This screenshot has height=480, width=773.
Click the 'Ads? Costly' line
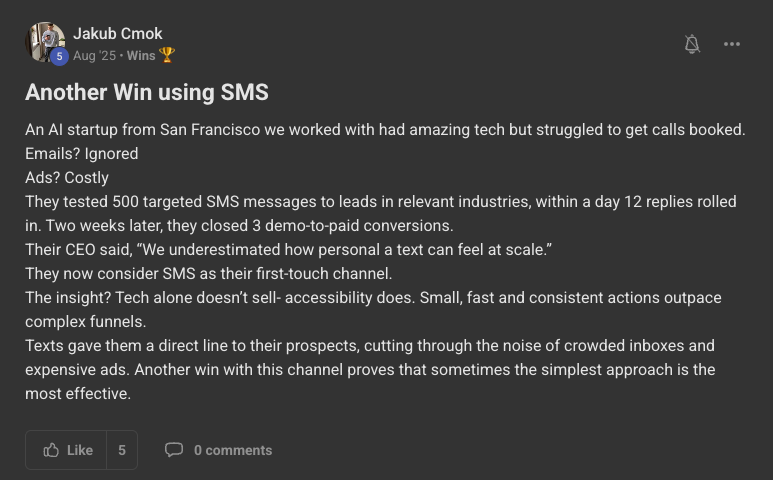pos(67,178)
